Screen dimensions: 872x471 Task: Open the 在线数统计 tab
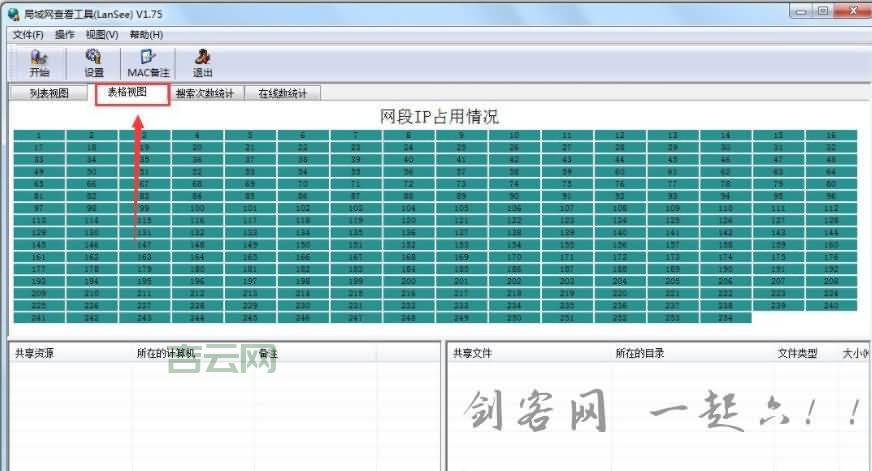pos(283,93)
